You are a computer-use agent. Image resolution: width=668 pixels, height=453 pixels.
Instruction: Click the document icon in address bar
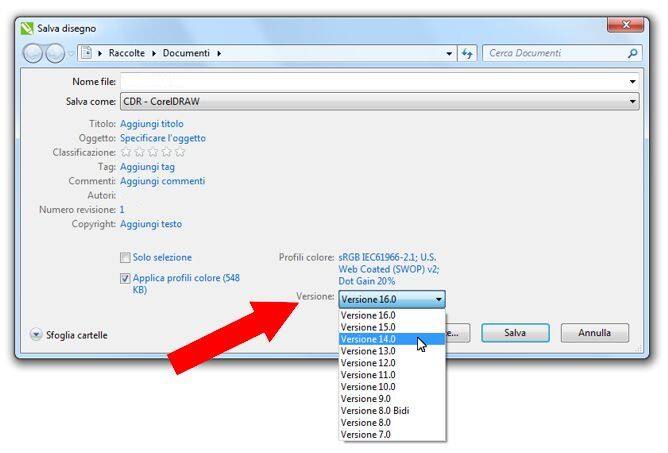pos(86,53)
